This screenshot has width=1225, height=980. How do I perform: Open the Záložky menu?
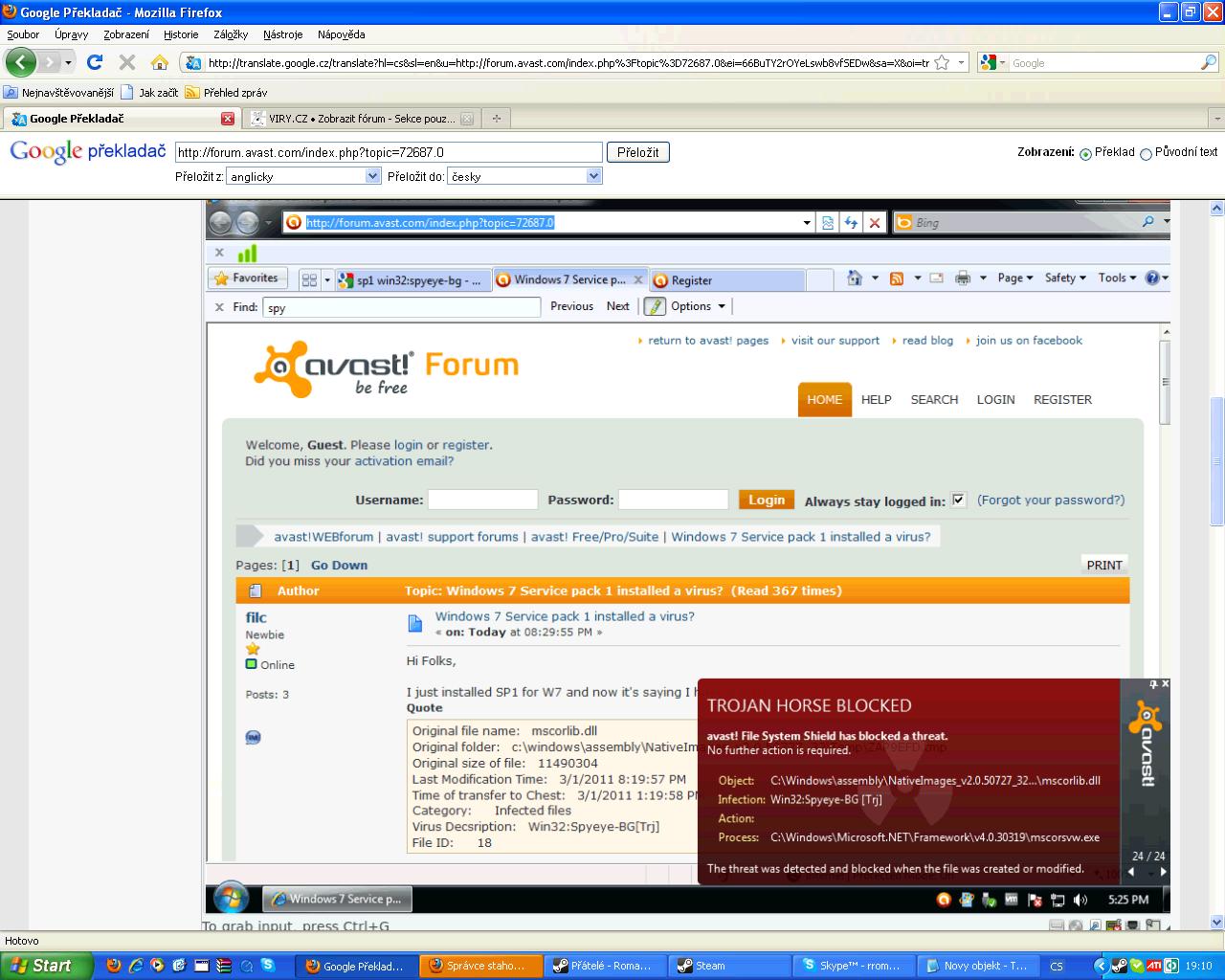click(x=231, y=34)
